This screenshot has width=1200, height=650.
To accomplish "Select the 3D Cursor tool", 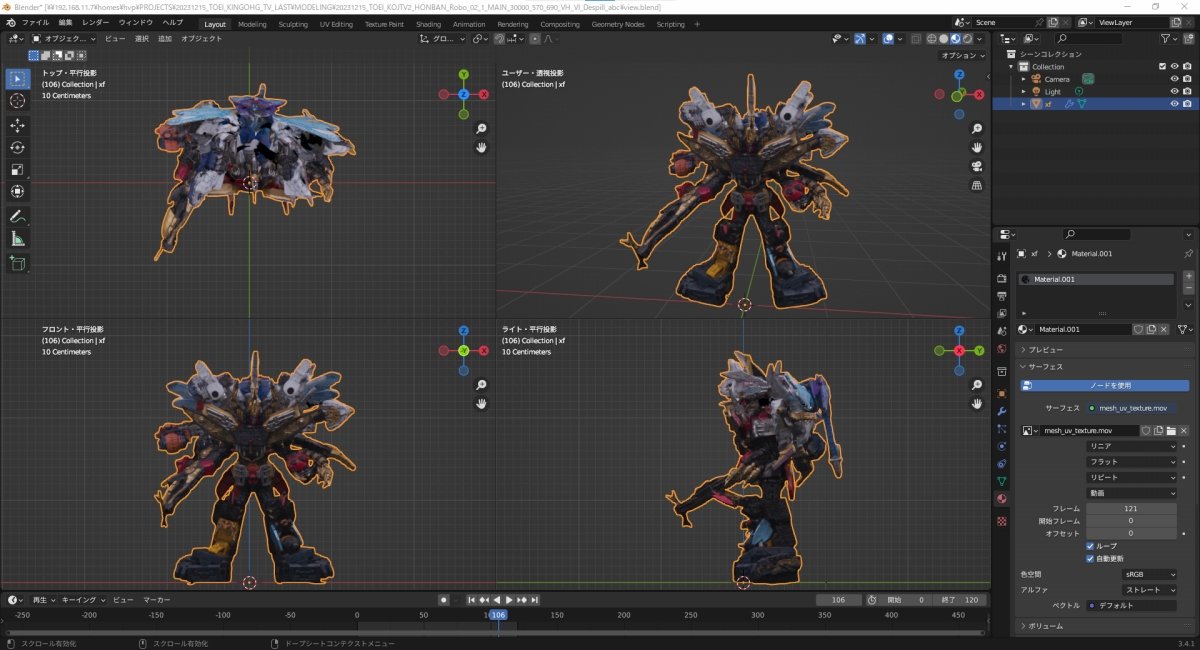I will pos(18,100).
